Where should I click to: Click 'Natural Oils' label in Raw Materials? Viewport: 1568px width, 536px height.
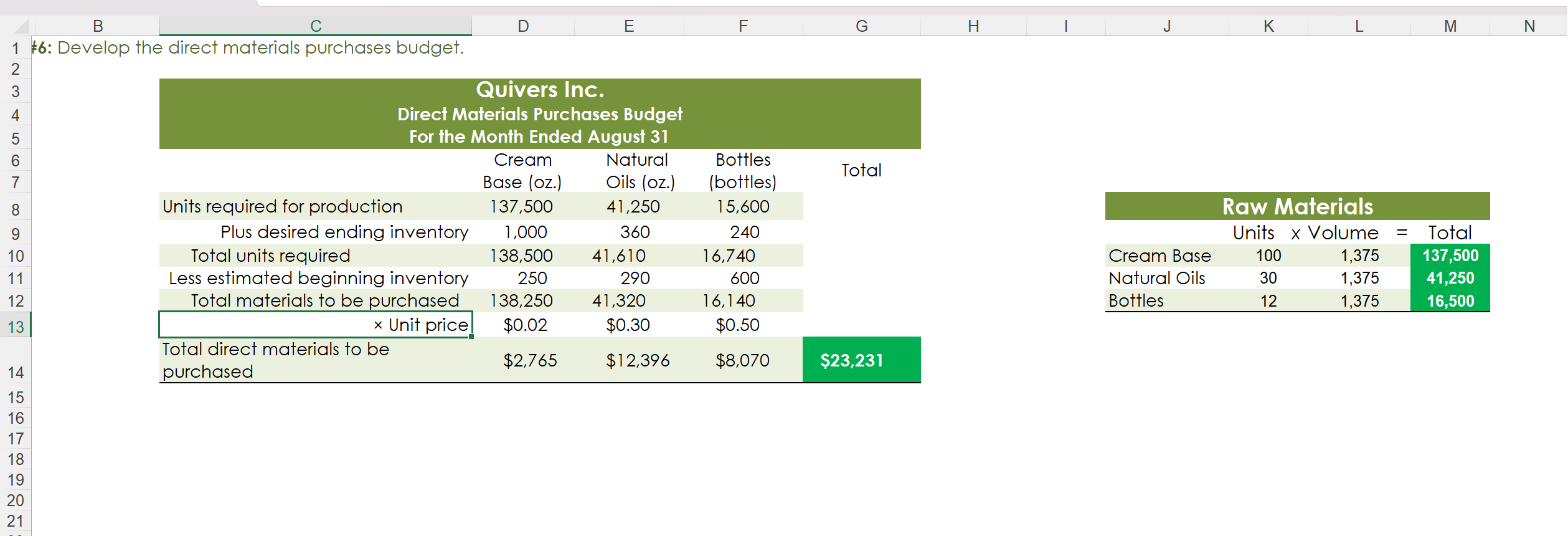1157,278
